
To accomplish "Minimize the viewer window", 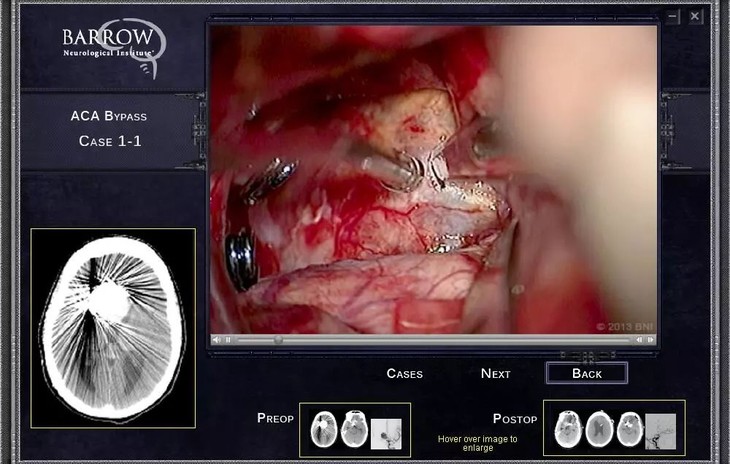I will 673,16.
